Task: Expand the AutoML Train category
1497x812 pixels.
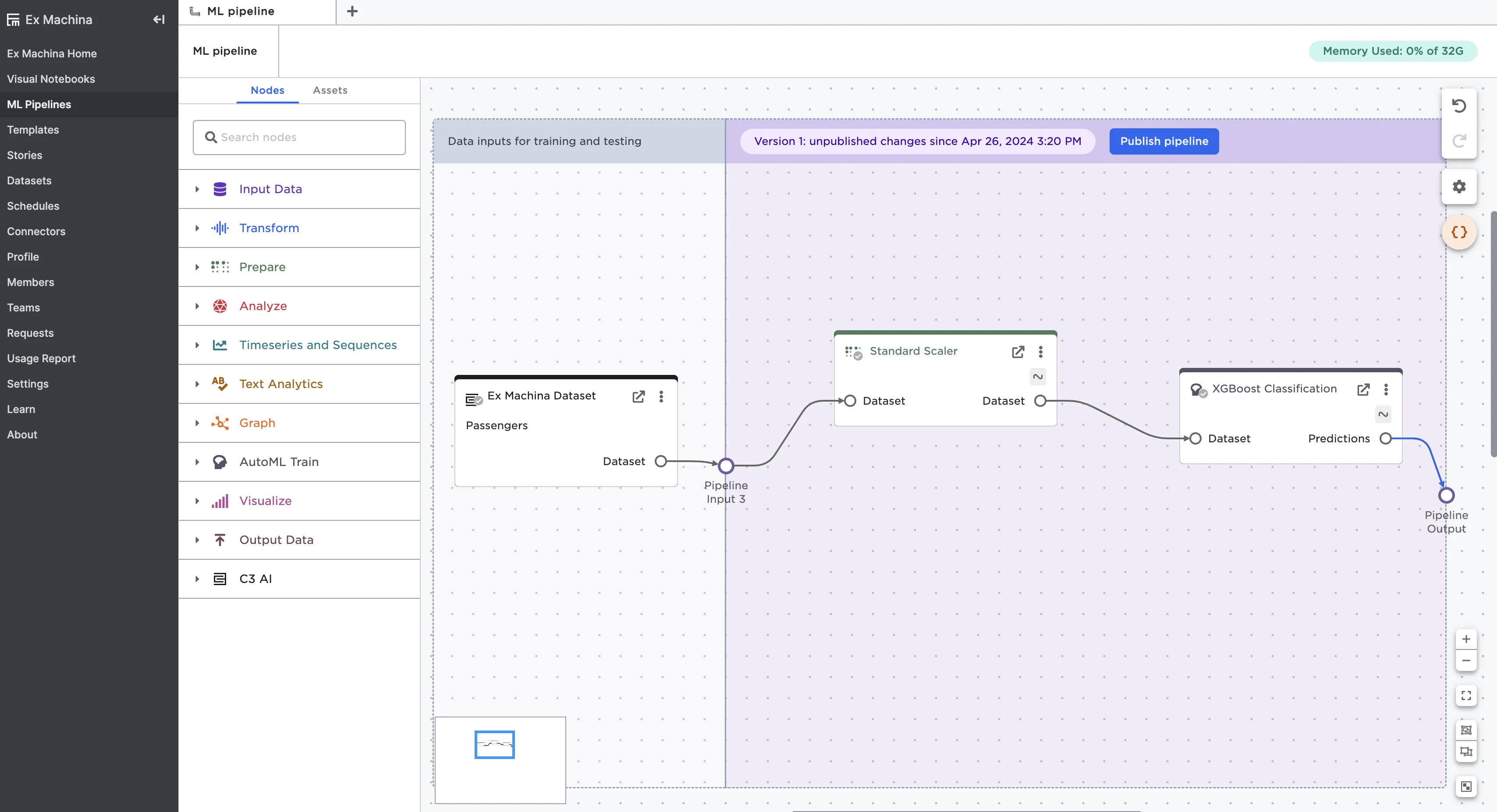Action: (x=197, y=462)
